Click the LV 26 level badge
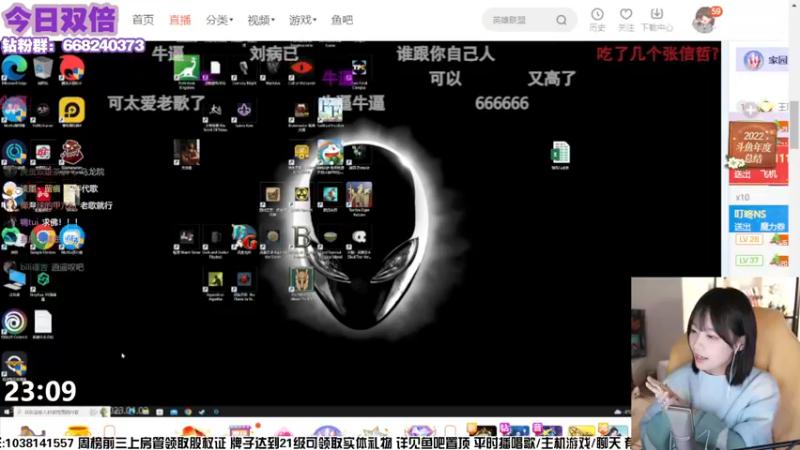Image resolution: width=800 pixels, height=450 pixels. (x=749, y=239)
